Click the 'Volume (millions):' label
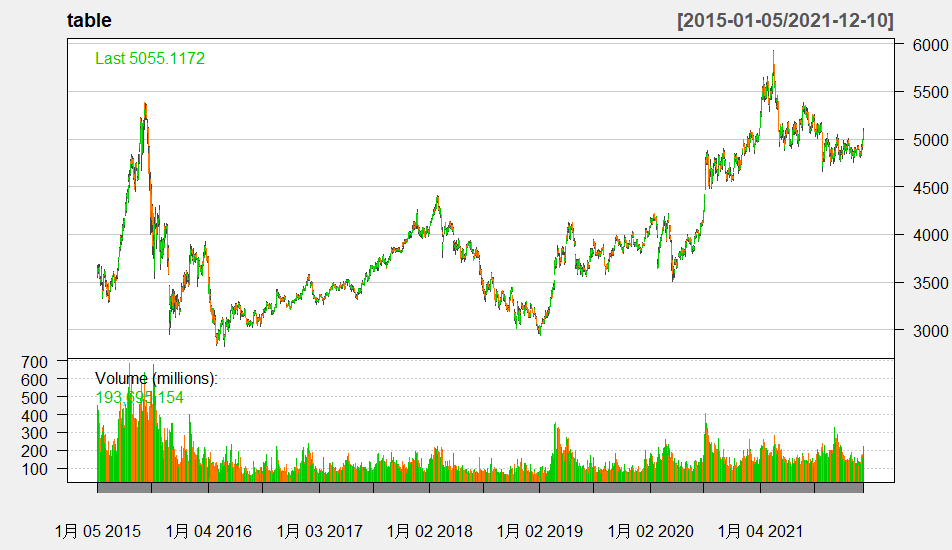Screen dimensions: 952x550 (156, 378)
